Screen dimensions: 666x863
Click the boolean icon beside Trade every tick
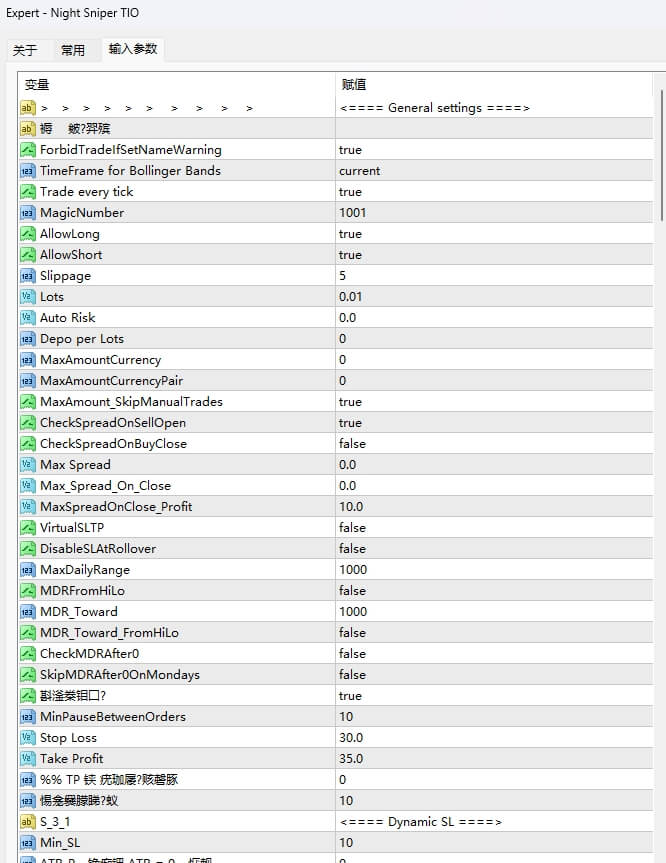coord(28,192)
